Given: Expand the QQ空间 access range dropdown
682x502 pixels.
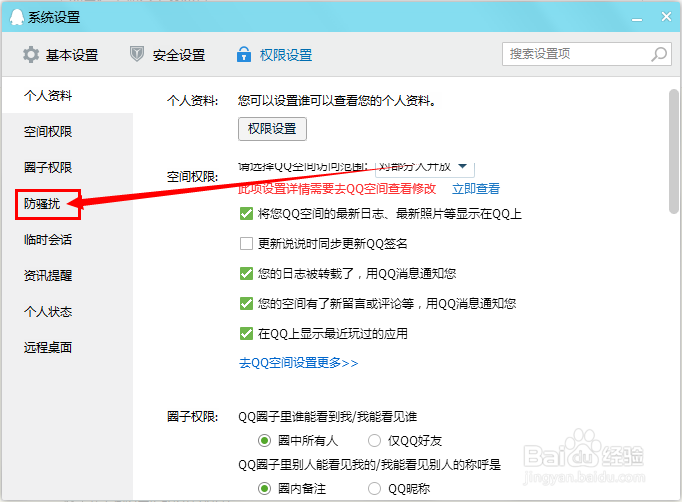Looking at the screenshot, I should pos(425,167).
